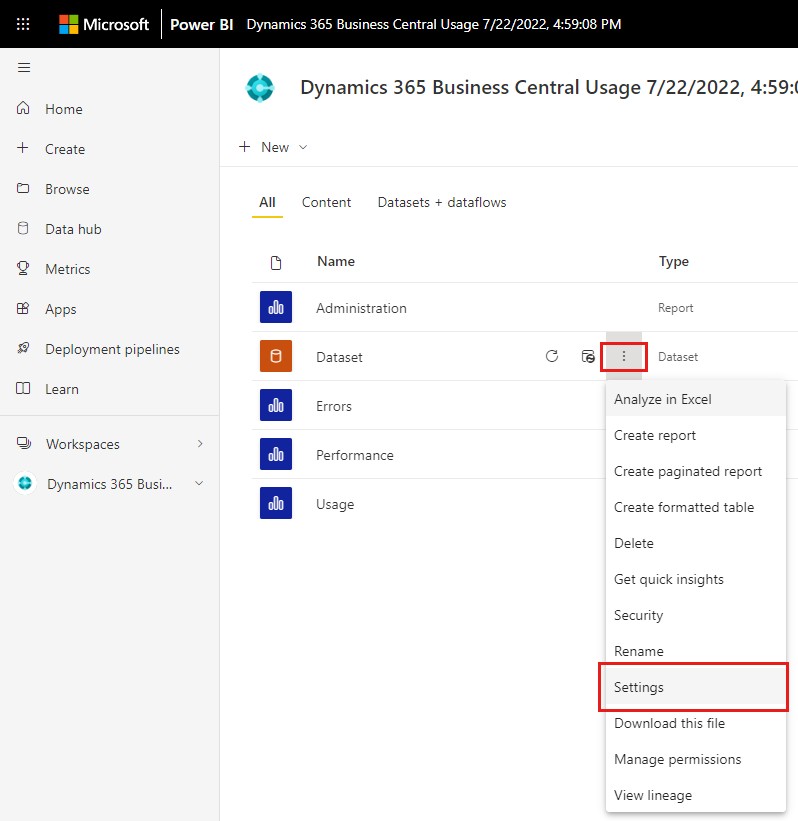The height and width of the screenshot is (821, 798).
Task: Collapse the navigation pane hamburger icon
Action: [24, 68]
